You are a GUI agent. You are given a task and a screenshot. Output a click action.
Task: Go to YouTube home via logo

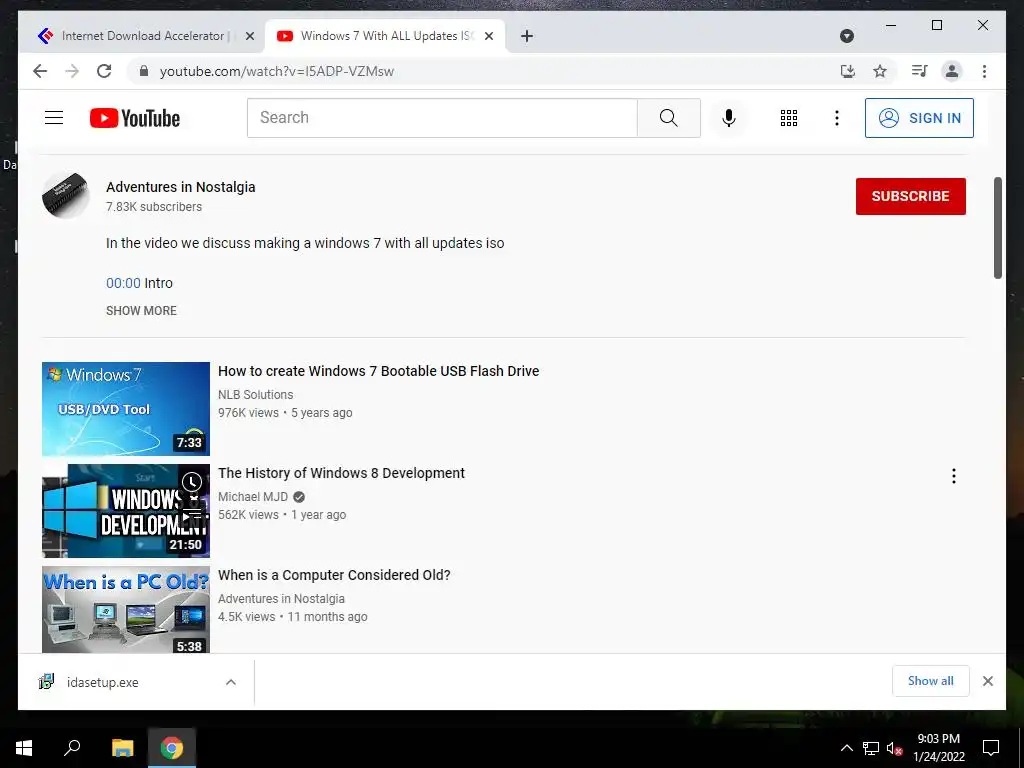click(135, 118)
